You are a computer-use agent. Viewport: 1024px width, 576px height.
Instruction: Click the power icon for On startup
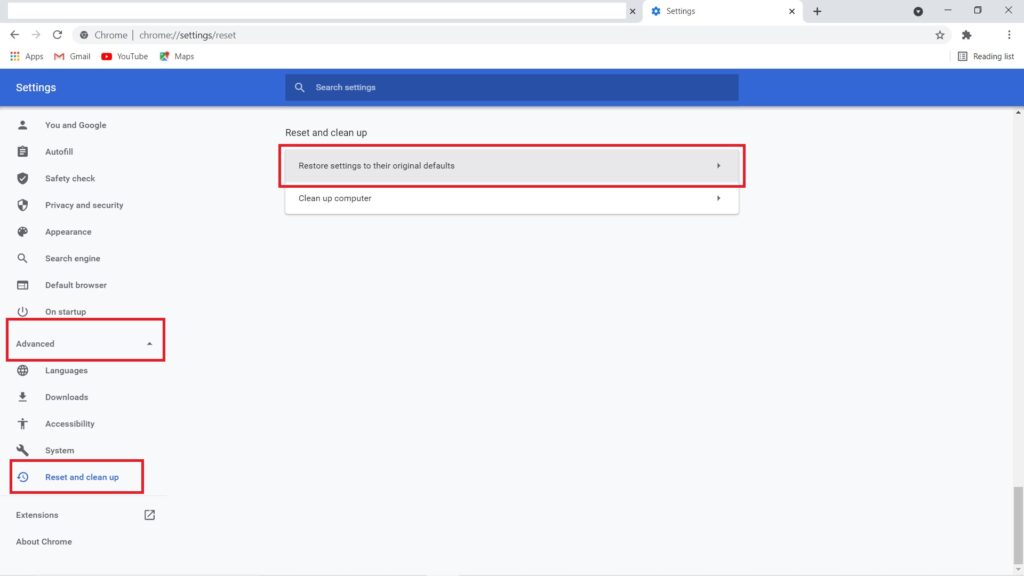(22, 312)
